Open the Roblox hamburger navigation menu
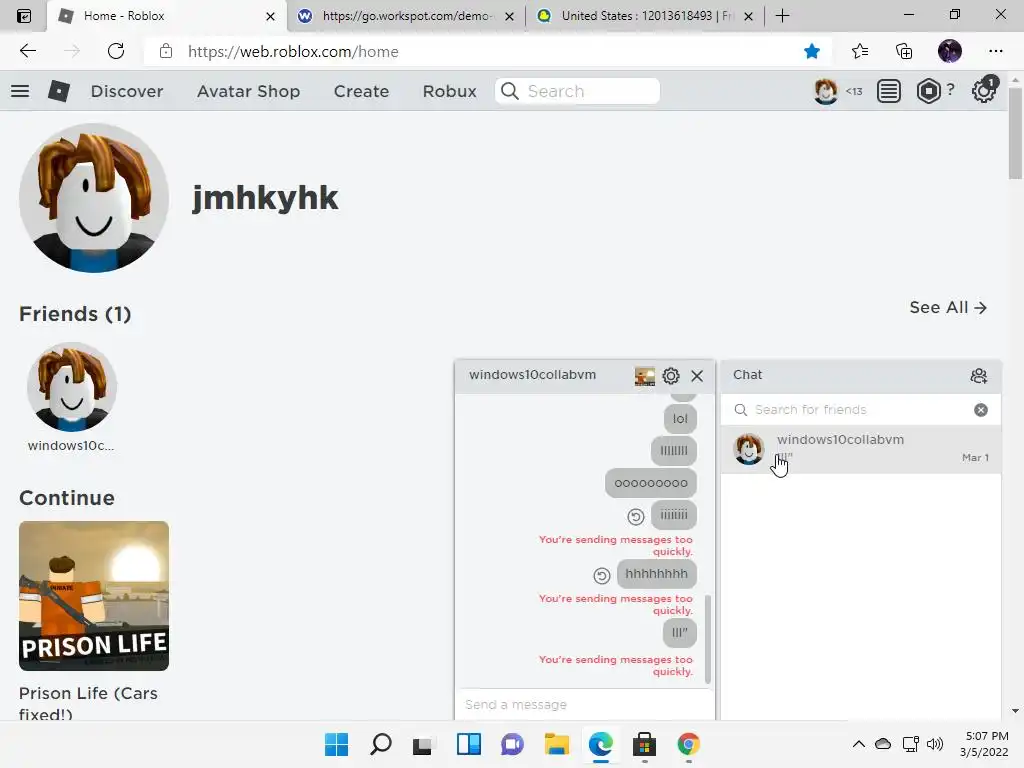This screenshot has width=1024, height=768. [20, 91]
